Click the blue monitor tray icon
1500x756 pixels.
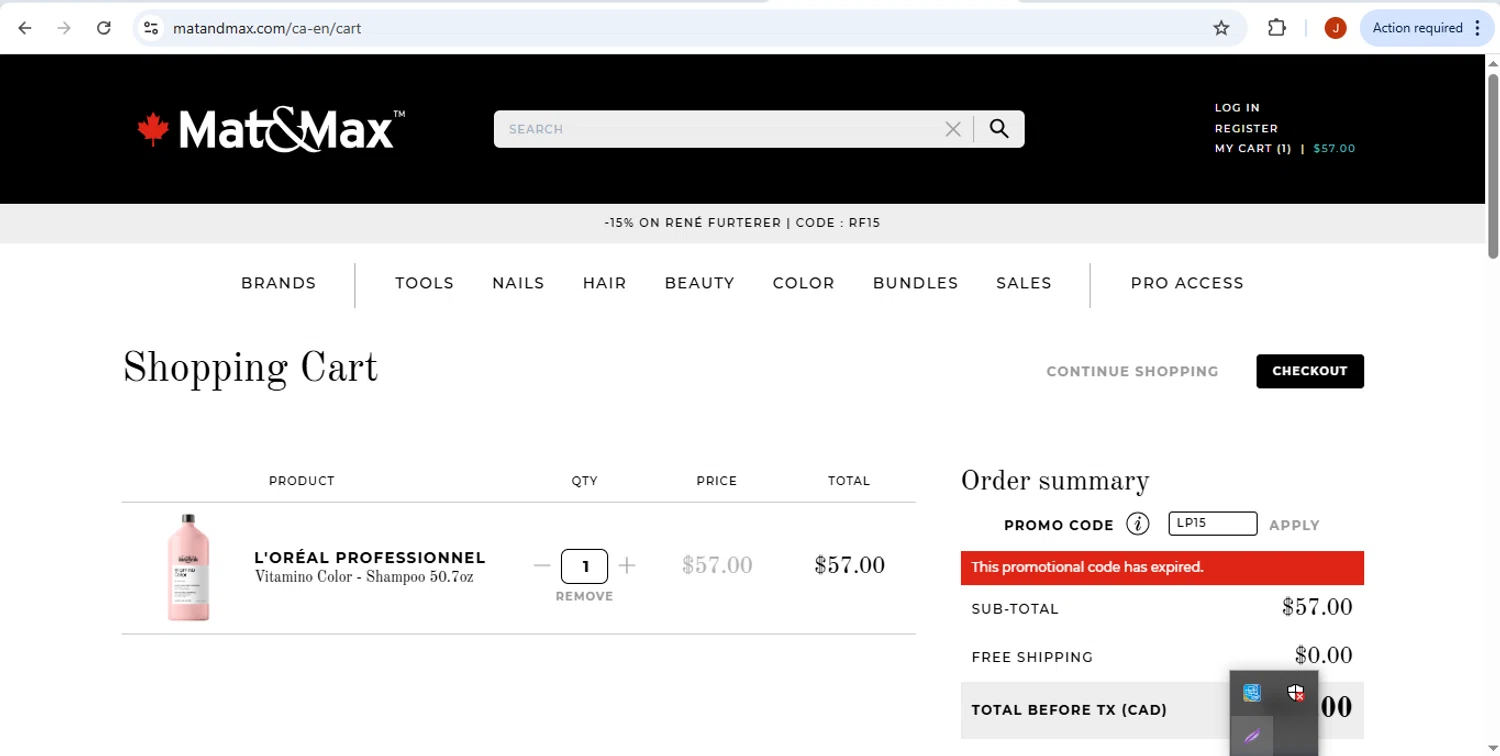[1252, 693]
